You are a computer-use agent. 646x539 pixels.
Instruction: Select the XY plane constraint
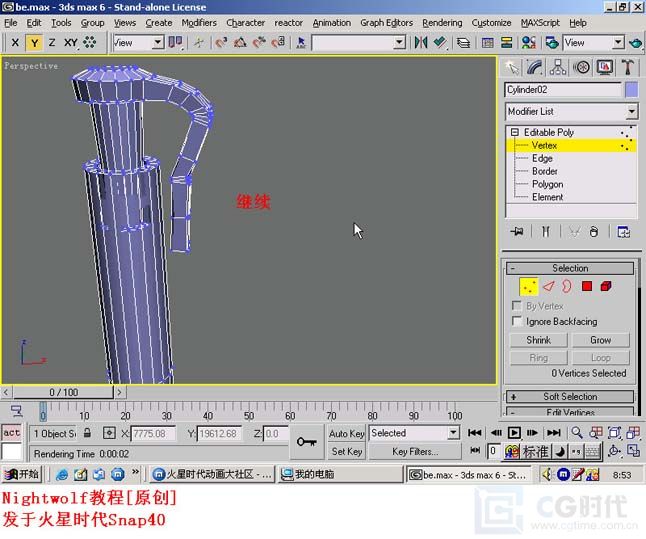point(70,42)
